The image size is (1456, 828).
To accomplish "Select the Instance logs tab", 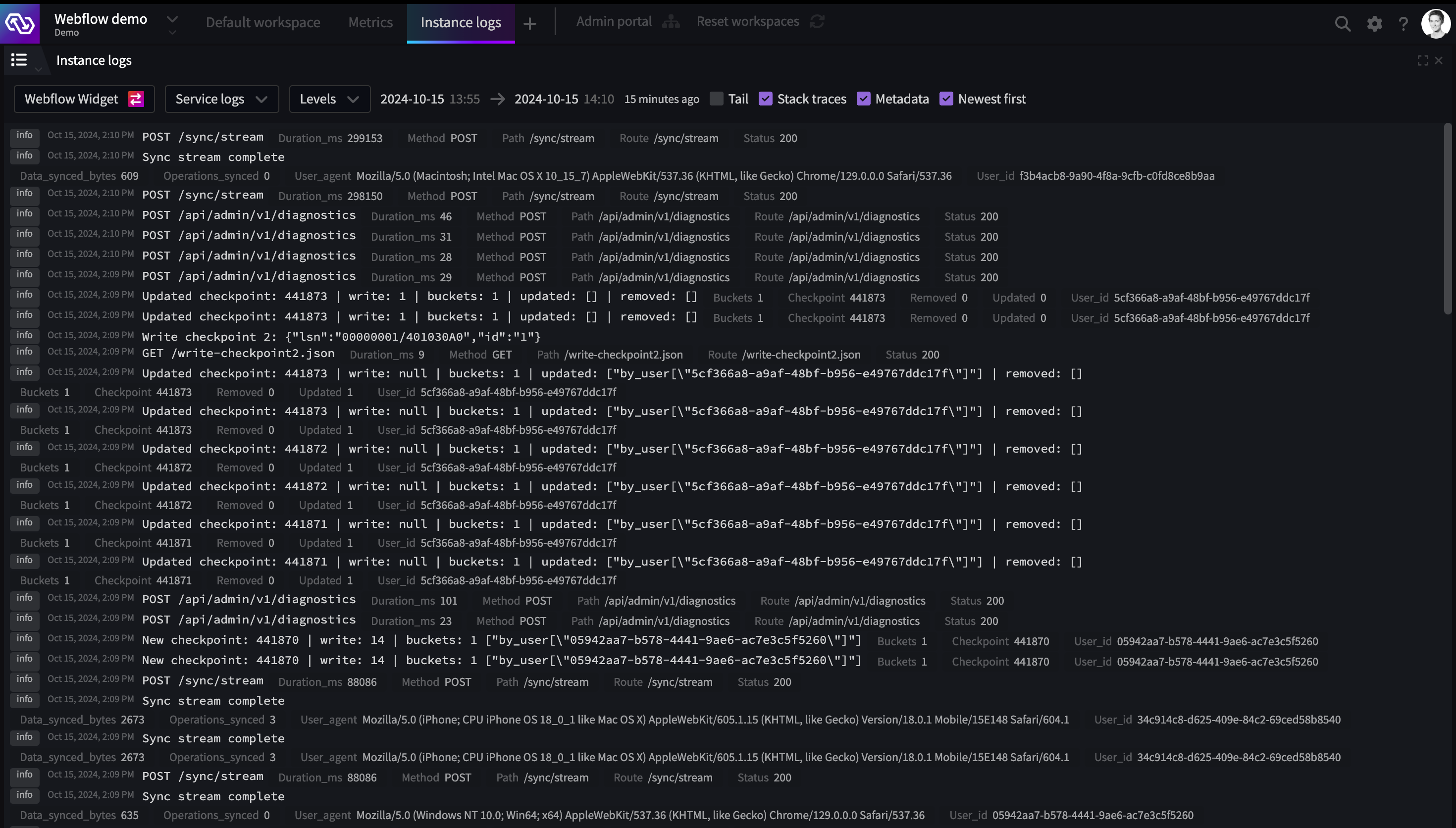I will tap(461, 22).
